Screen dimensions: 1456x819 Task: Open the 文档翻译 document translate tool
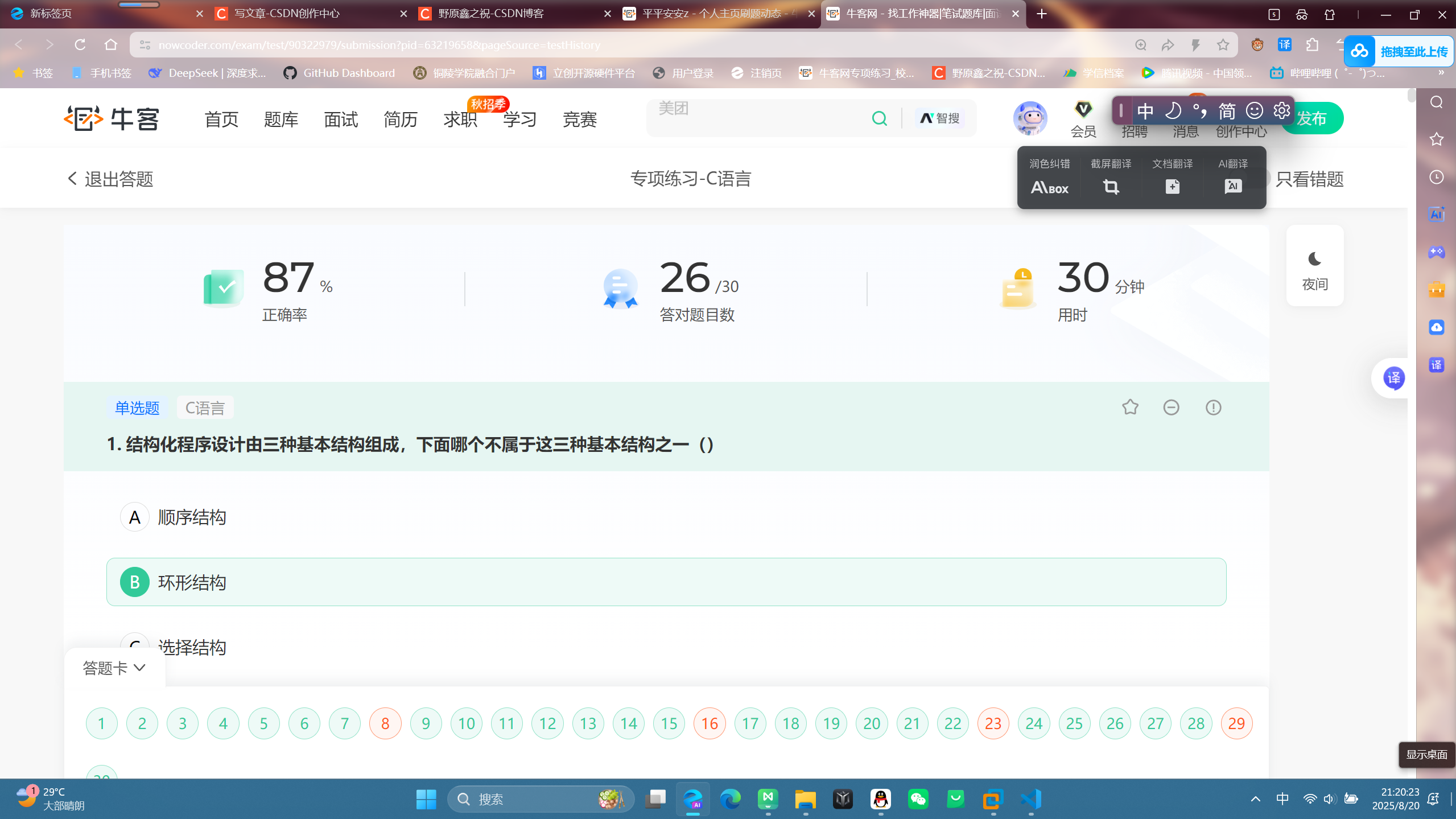[x=1172, y=178]
